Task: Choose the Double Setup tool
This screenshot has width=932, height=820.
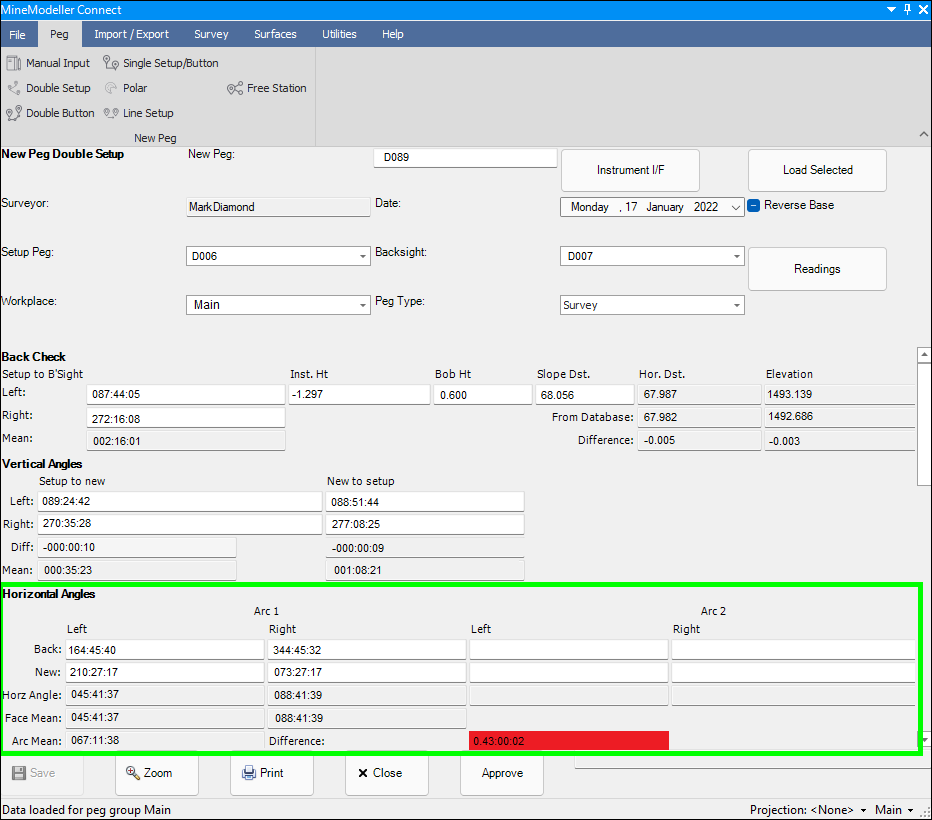Action: (x=49, y=88)
